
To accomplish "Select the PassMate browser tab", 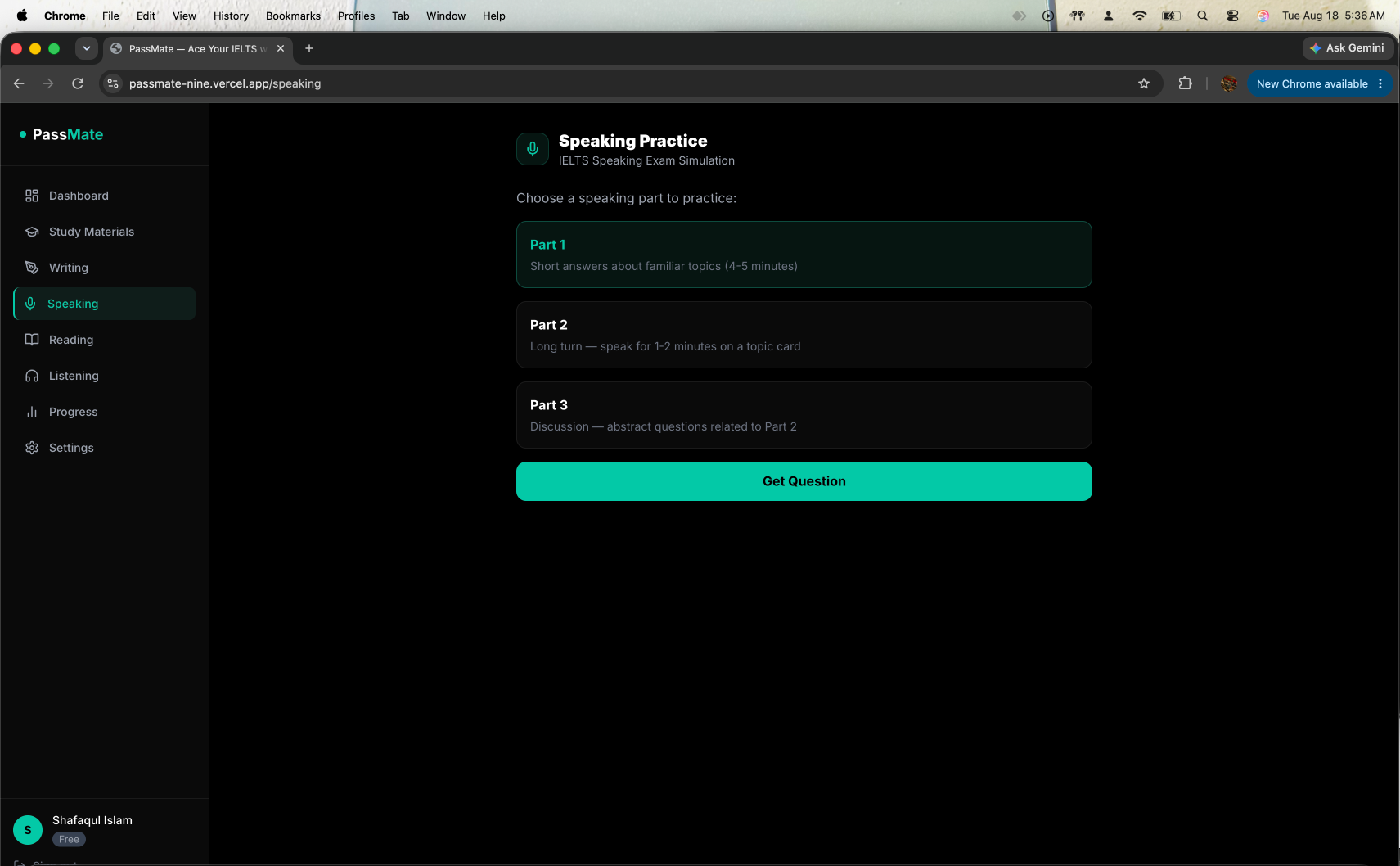I will (198, 48).
